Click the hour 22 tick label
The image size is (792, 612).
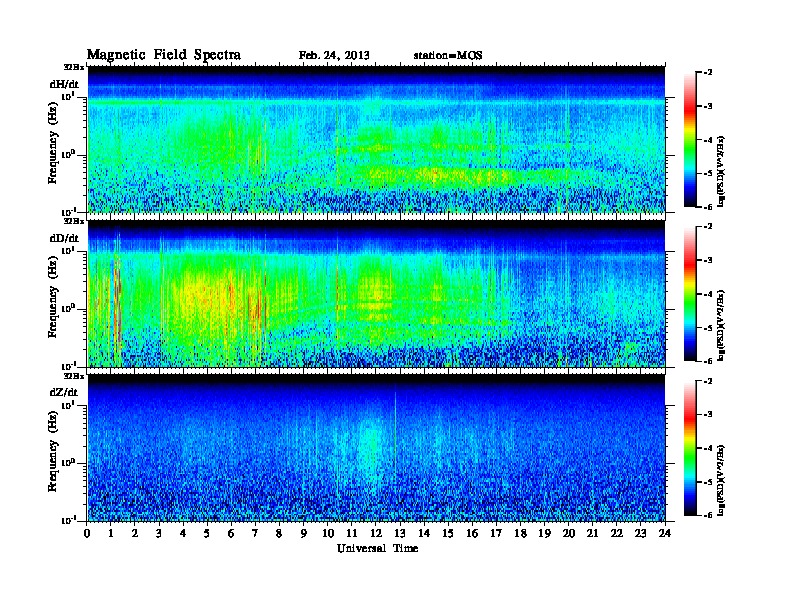[617, 533]
